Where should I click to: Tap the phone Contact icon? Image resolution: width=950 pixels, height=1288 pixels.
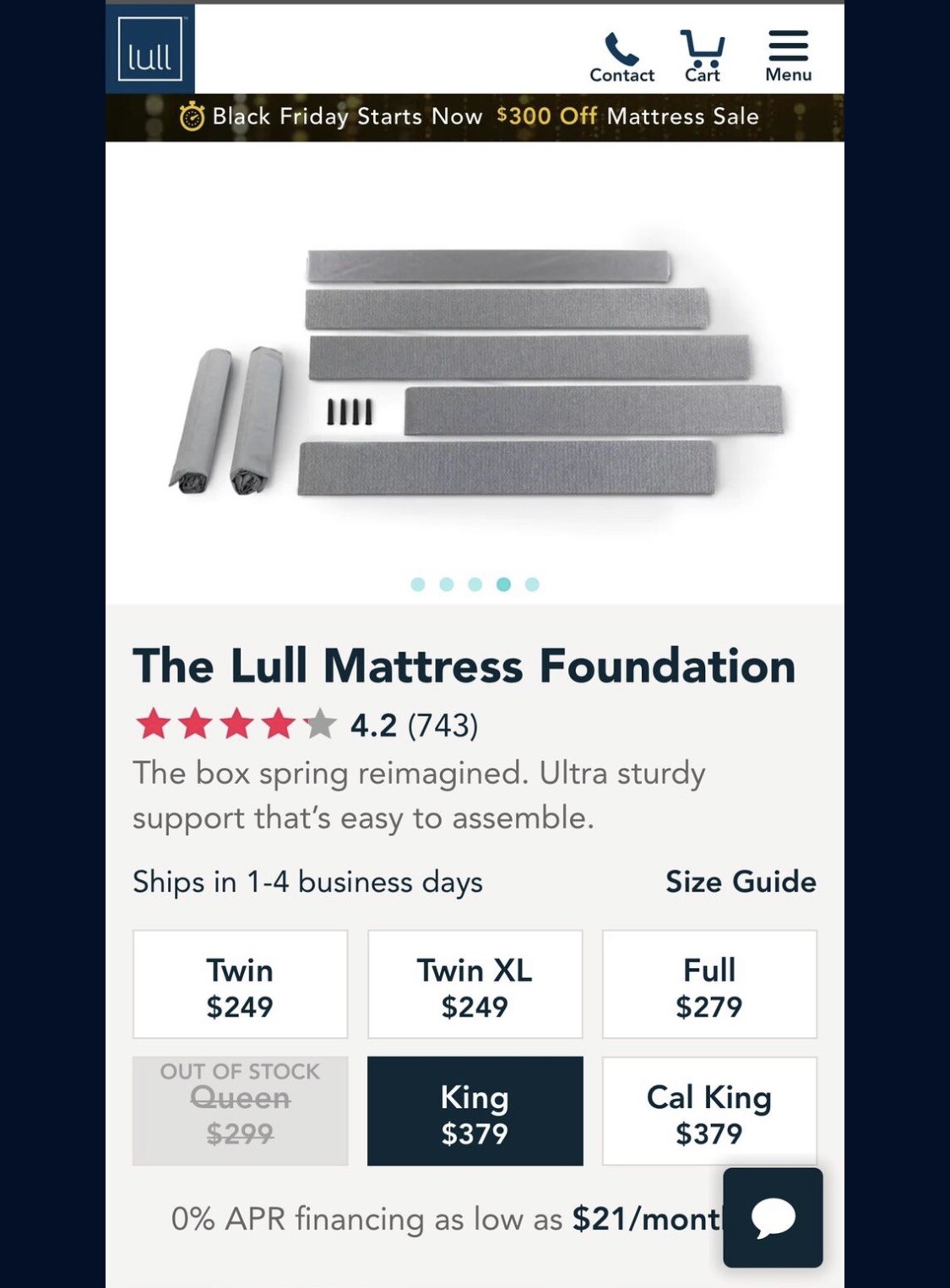point(622,46)
